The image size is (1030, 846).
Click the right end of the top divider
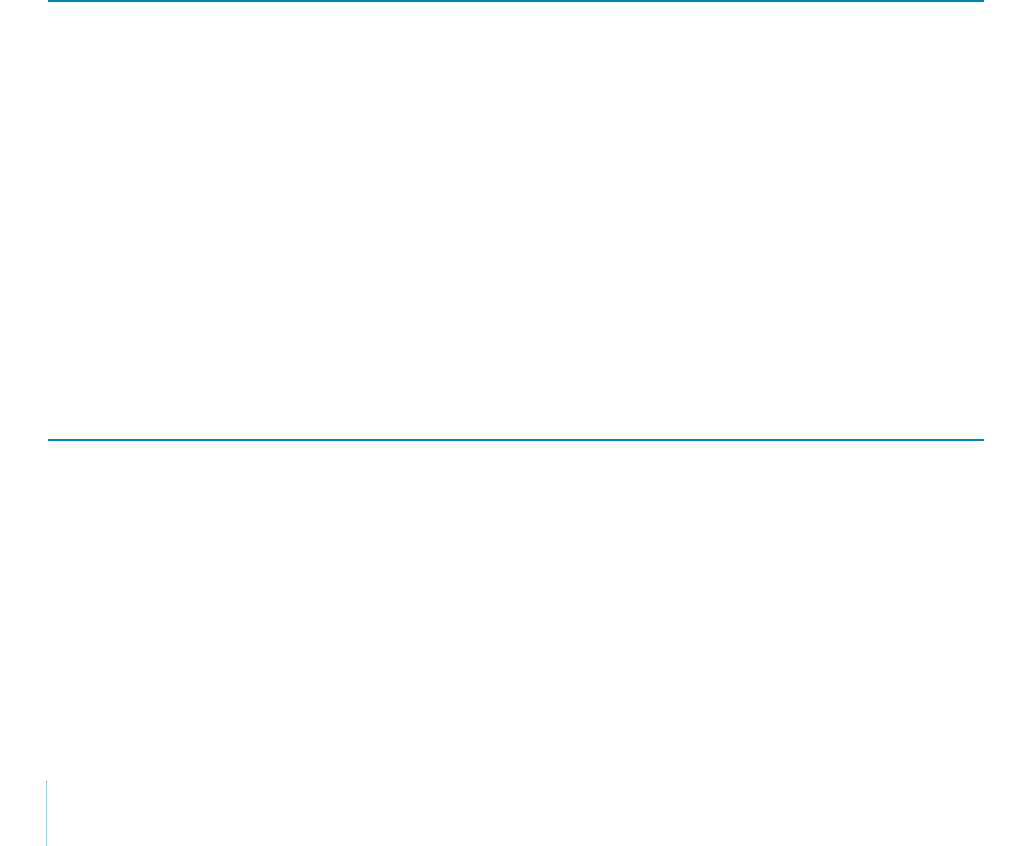pos(981,1)
